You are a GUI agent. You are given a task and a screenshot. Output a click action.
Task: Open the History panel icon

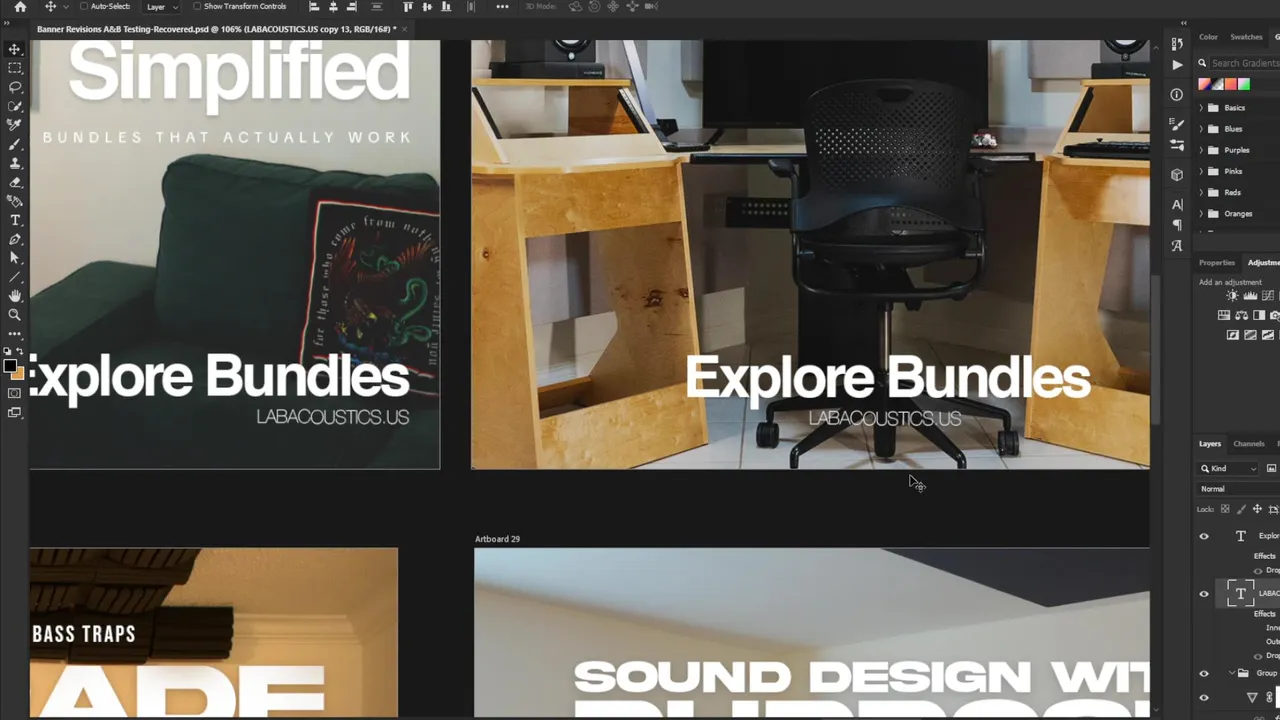pos(1177,44)
